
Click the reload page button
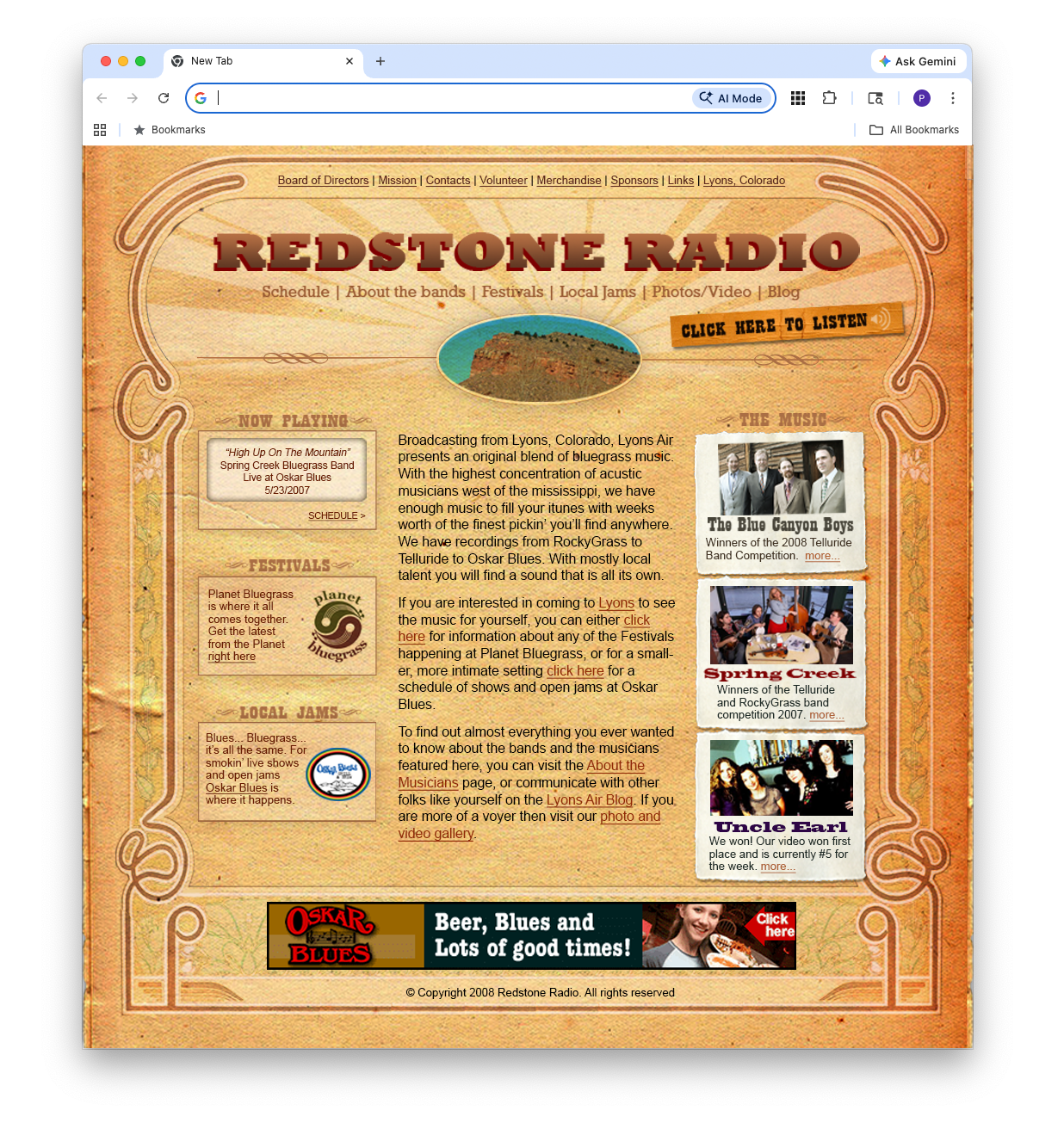tap(163, 98)
